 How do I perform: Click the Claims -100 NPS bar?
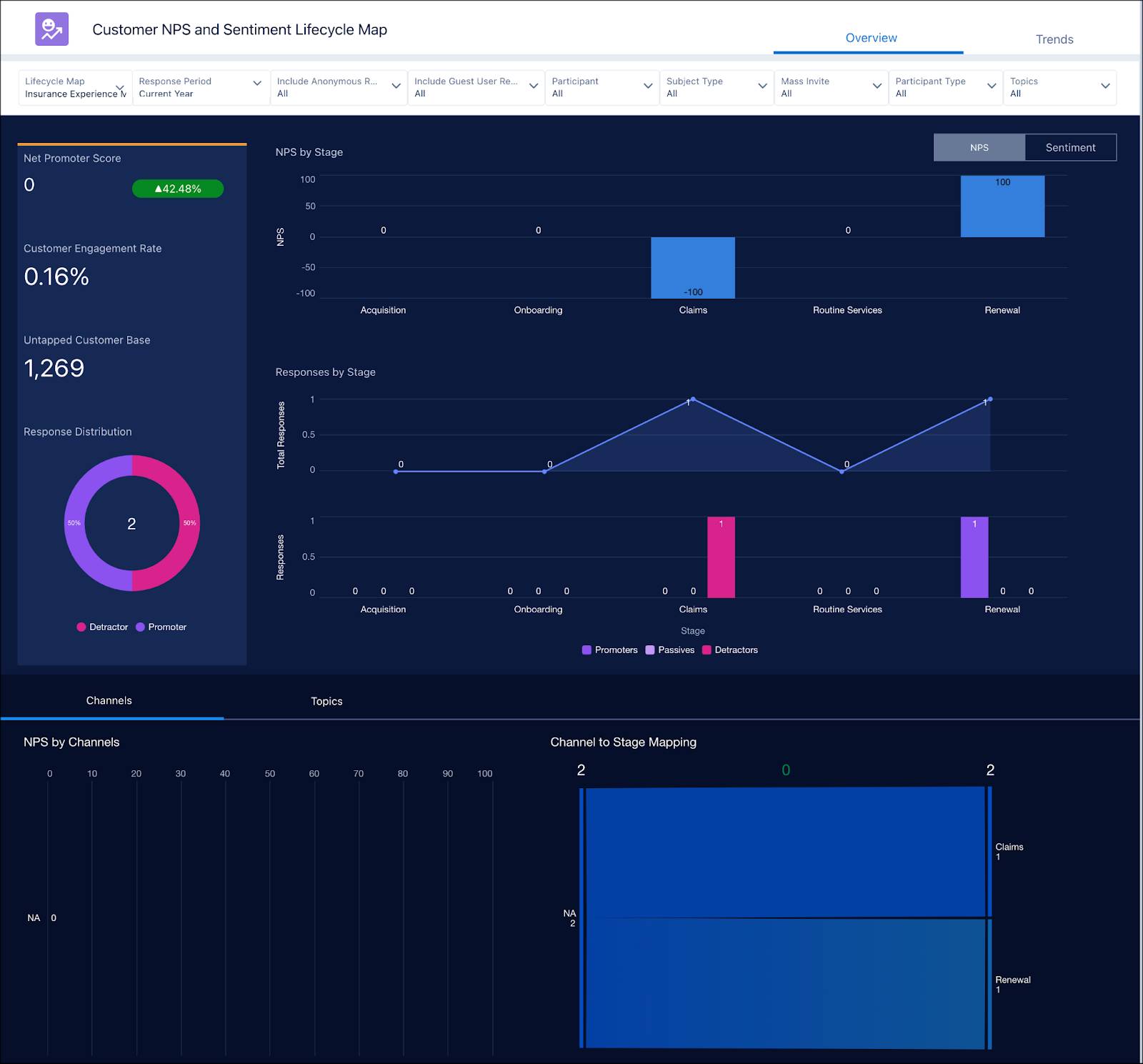[692, 267]
